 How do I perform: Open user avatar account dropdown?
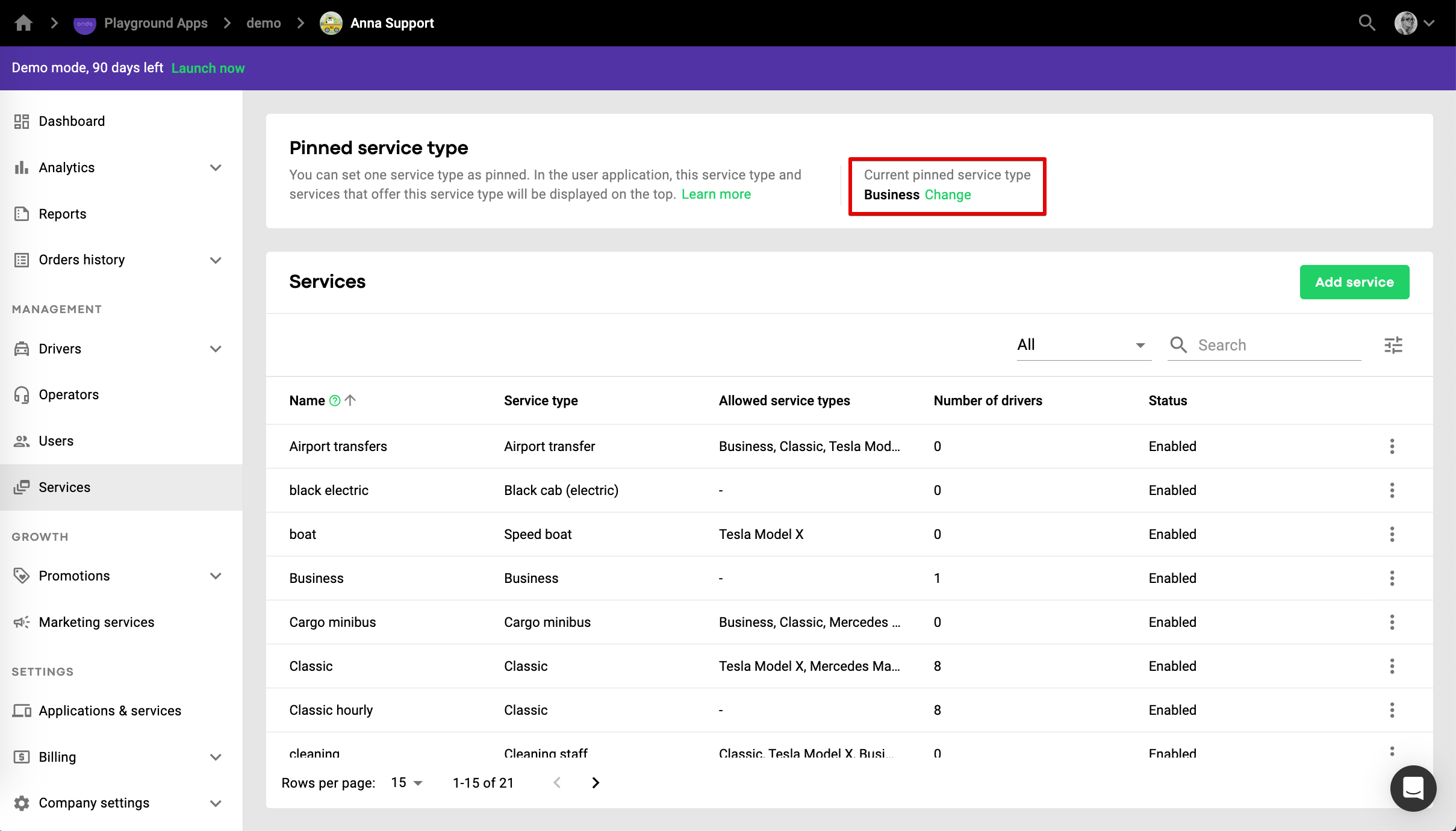(x=1414, y=23)
